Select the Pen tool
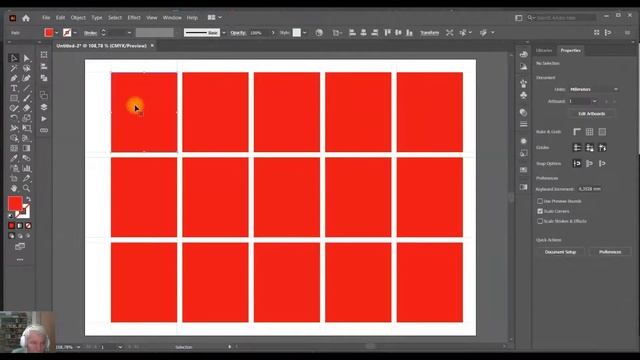 point(14,78)
